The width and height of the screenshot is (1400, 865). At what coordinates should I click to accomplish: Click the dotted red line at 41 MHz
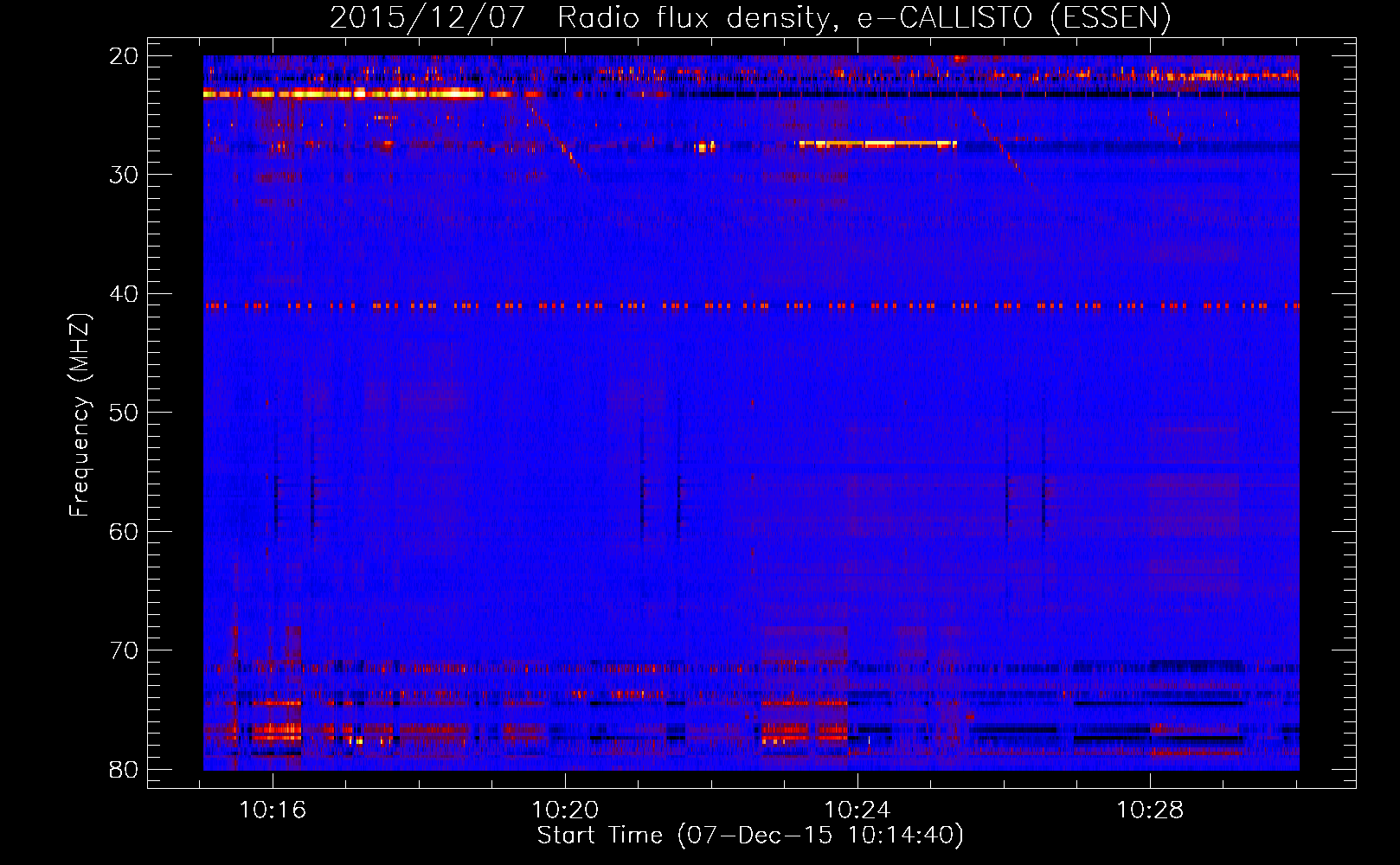point(751,305)
